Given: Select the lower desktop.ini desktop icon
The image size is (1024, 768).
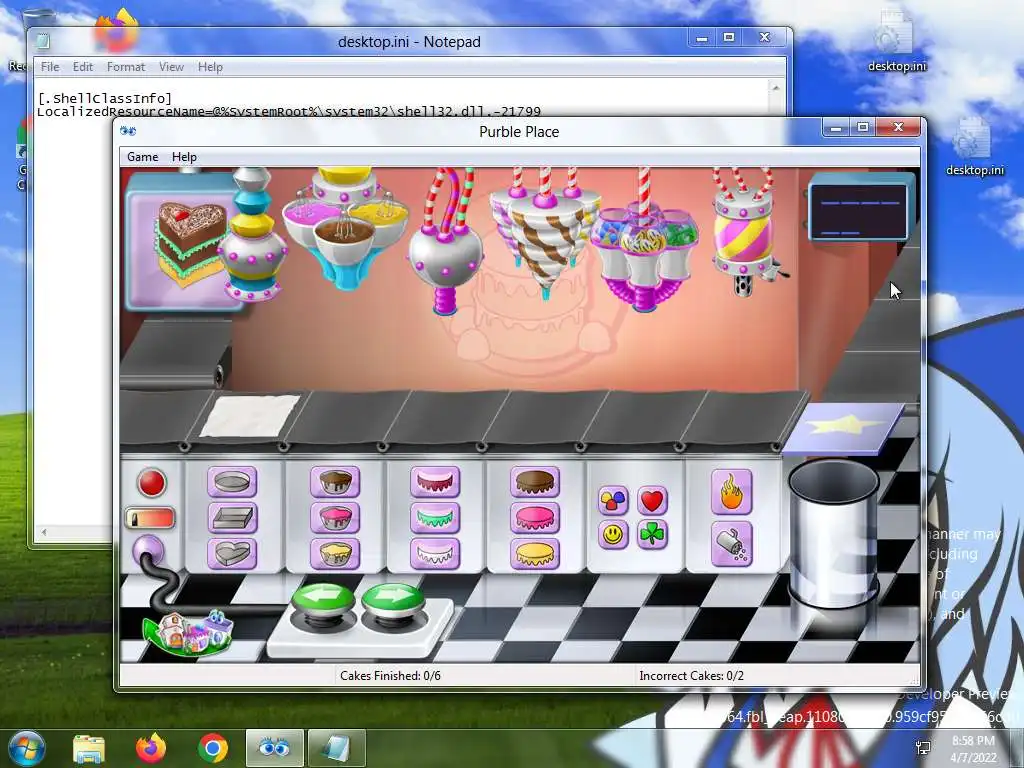Looking at the screenshot, I should (x=974, y=146).
